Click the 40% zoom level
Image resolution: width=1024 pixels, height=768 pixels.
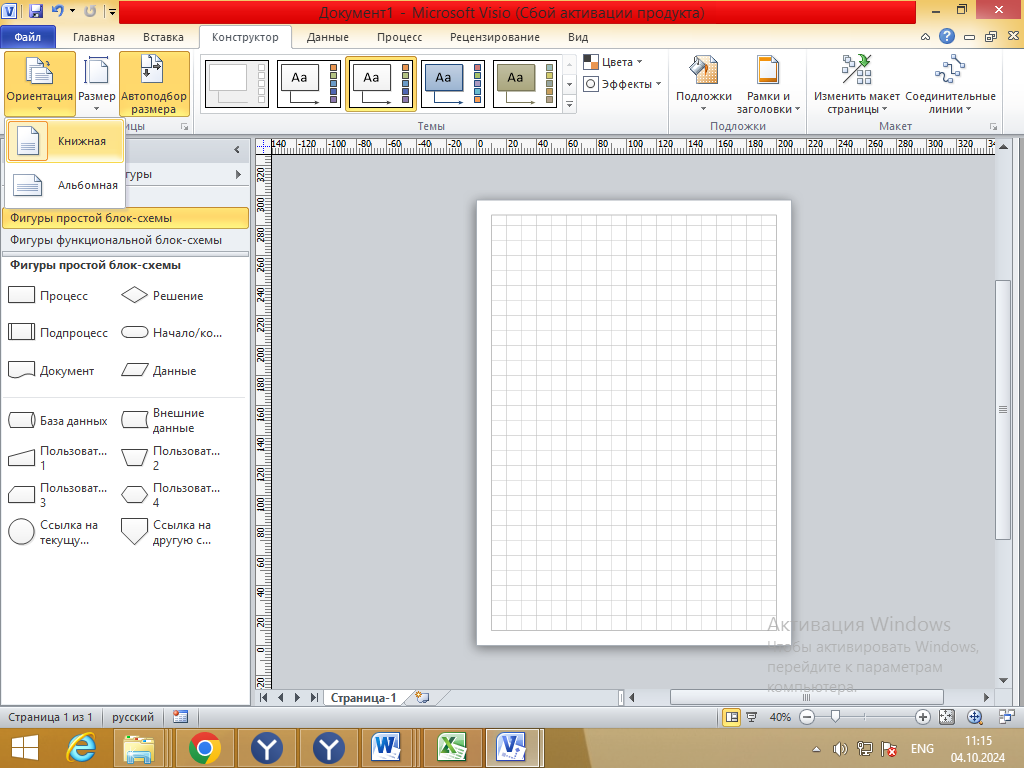coord(780,717)
